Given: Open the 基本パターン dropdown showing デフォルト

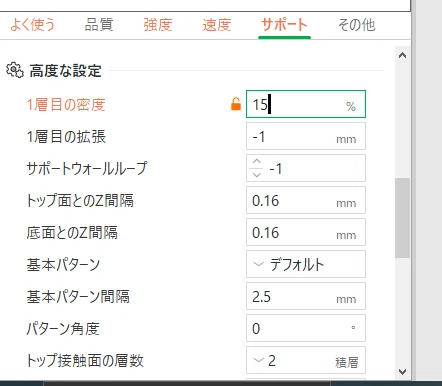Looking at the screenshot, I should [306, 264].
